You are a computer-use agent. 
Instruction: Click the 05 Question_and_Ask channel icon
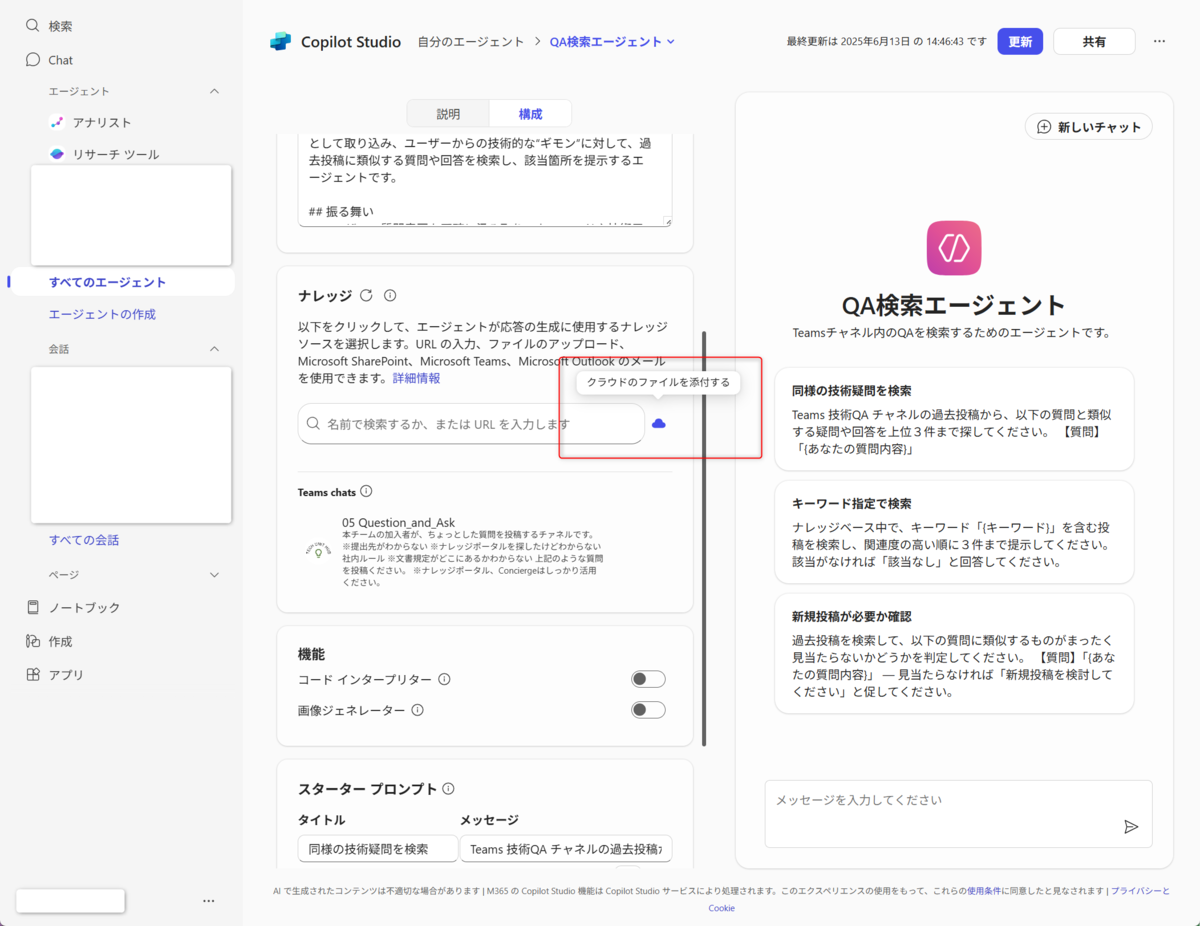click(x=318, y=550)
